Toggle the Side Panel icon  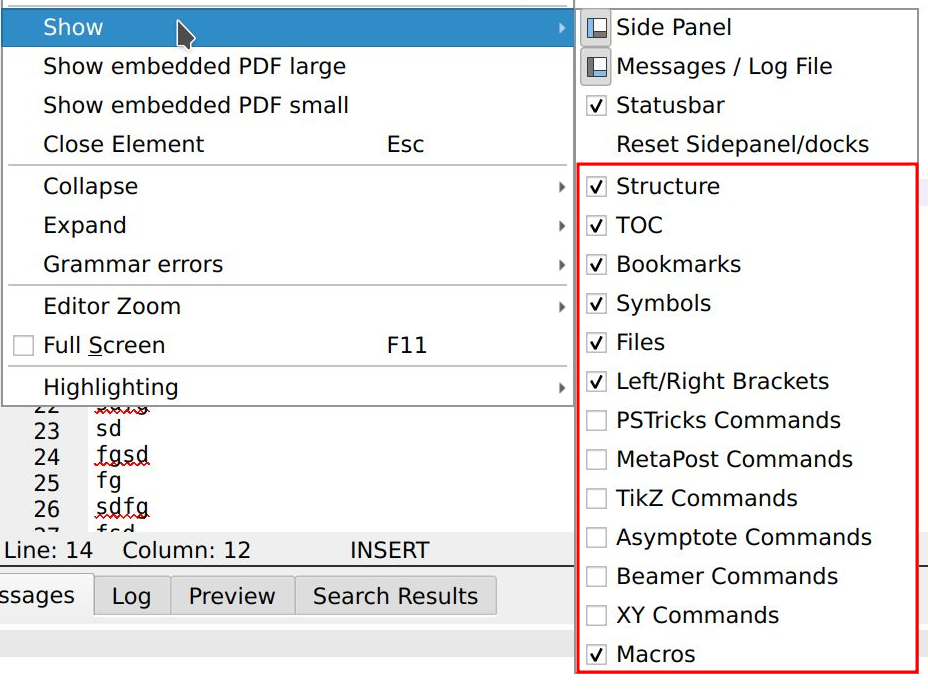tap(596, 28)
